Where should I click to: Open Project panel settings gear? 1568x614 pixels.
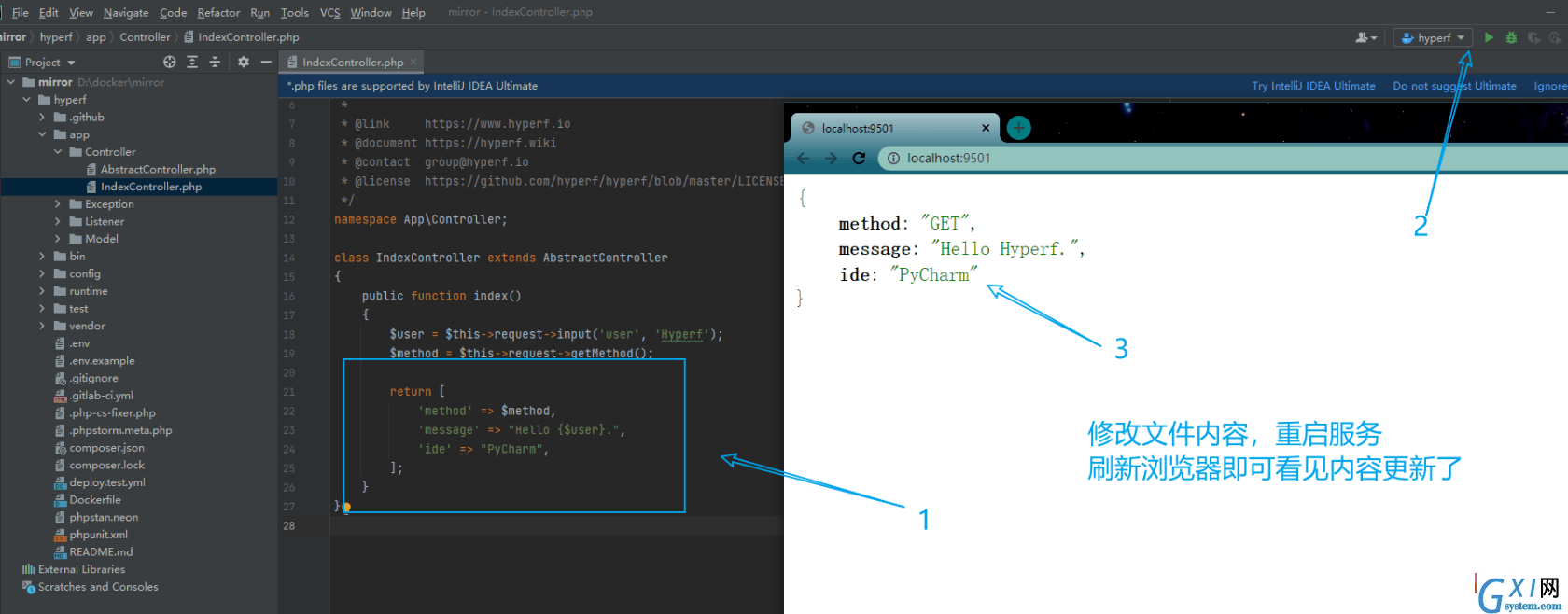coord(244,62)
